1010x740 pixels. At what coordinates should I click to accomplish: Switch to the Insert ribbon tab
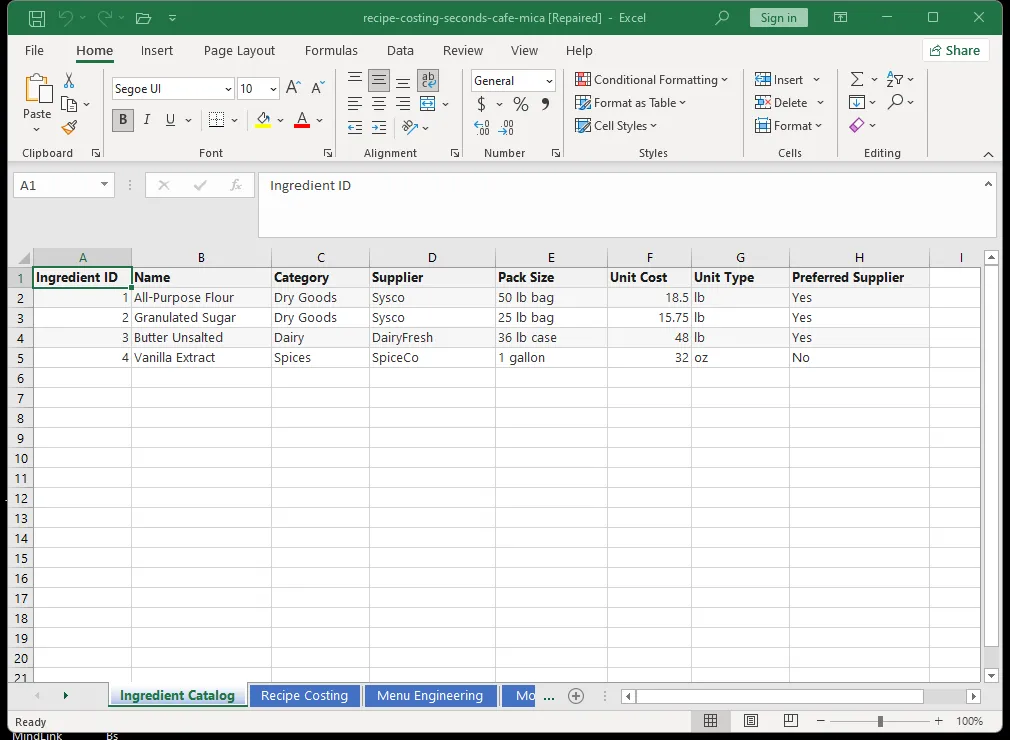[157, 50]
